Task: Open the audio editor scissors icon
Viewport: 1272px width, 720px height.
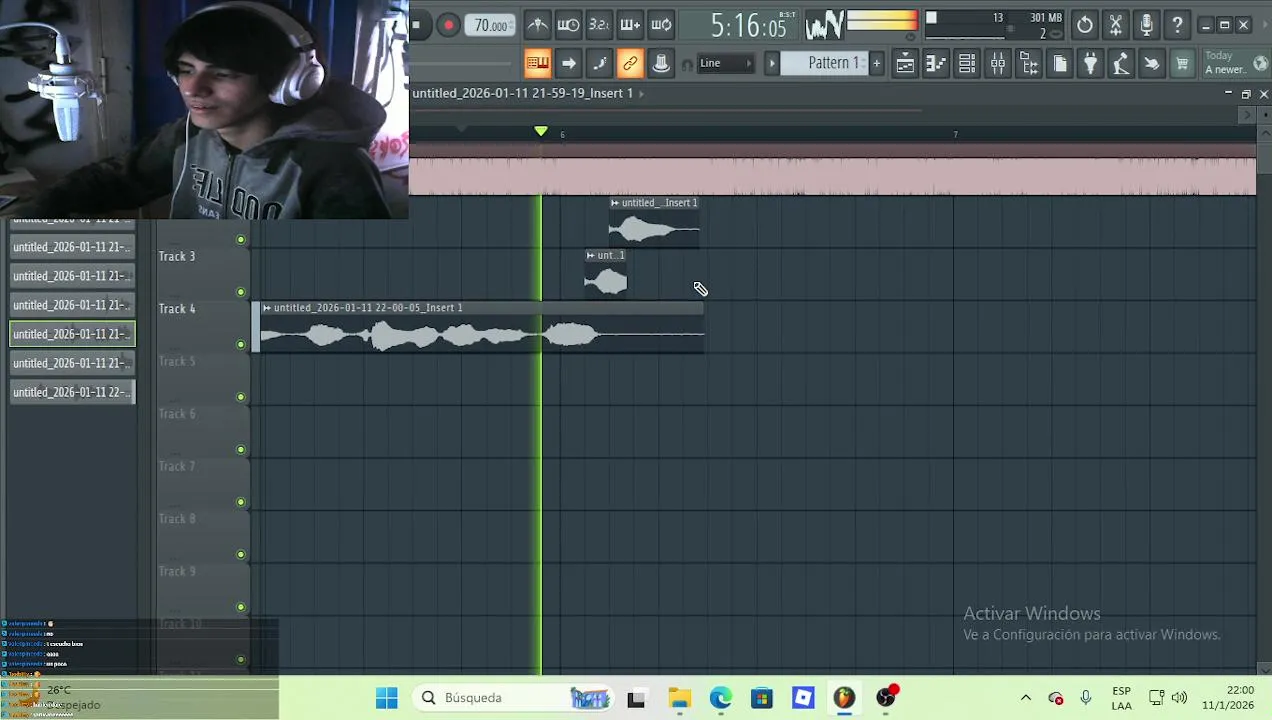Action: [1116, 25]
